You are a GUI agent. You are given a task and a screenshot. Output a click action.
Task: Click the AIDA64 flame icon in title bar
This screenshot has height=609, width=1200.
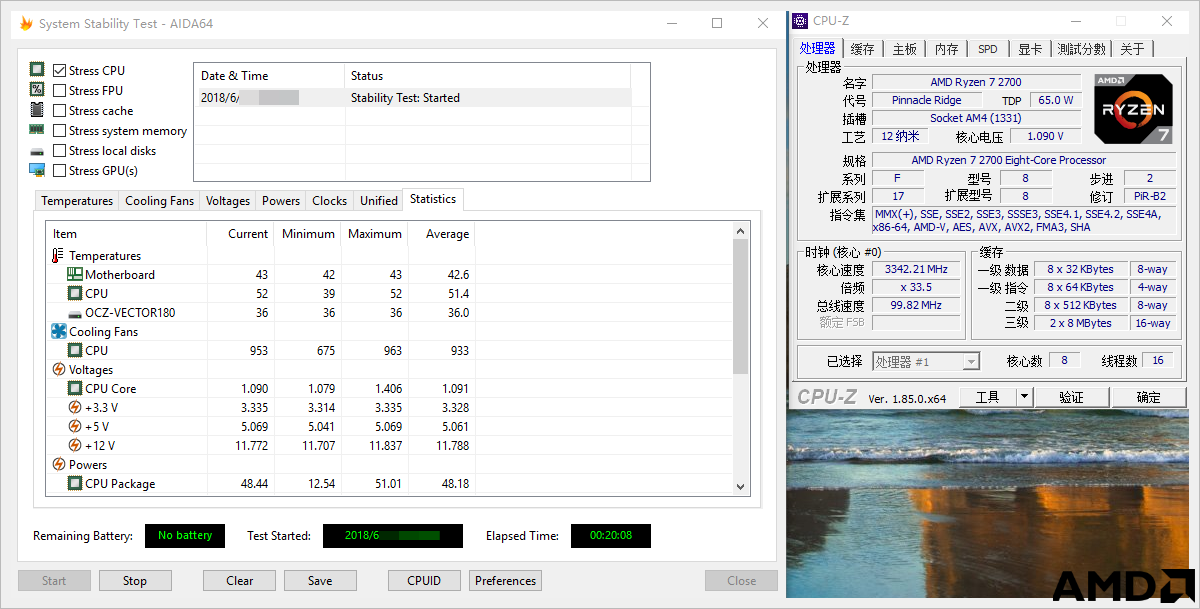[26, 24]
